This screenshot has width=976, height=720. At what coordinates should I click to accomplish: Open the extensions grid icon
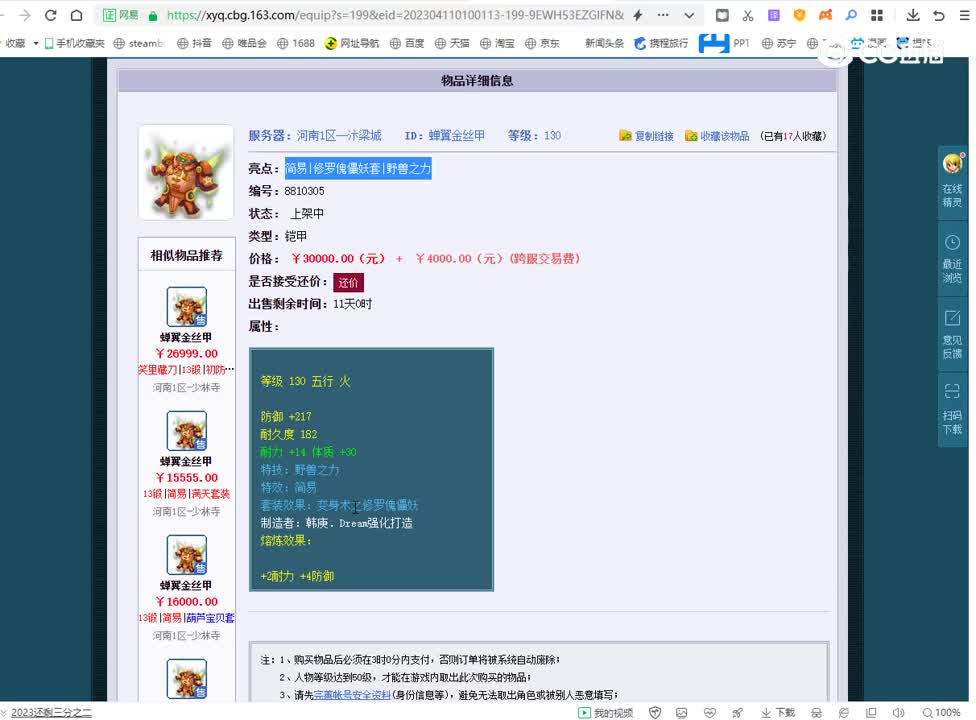[877, 16]
